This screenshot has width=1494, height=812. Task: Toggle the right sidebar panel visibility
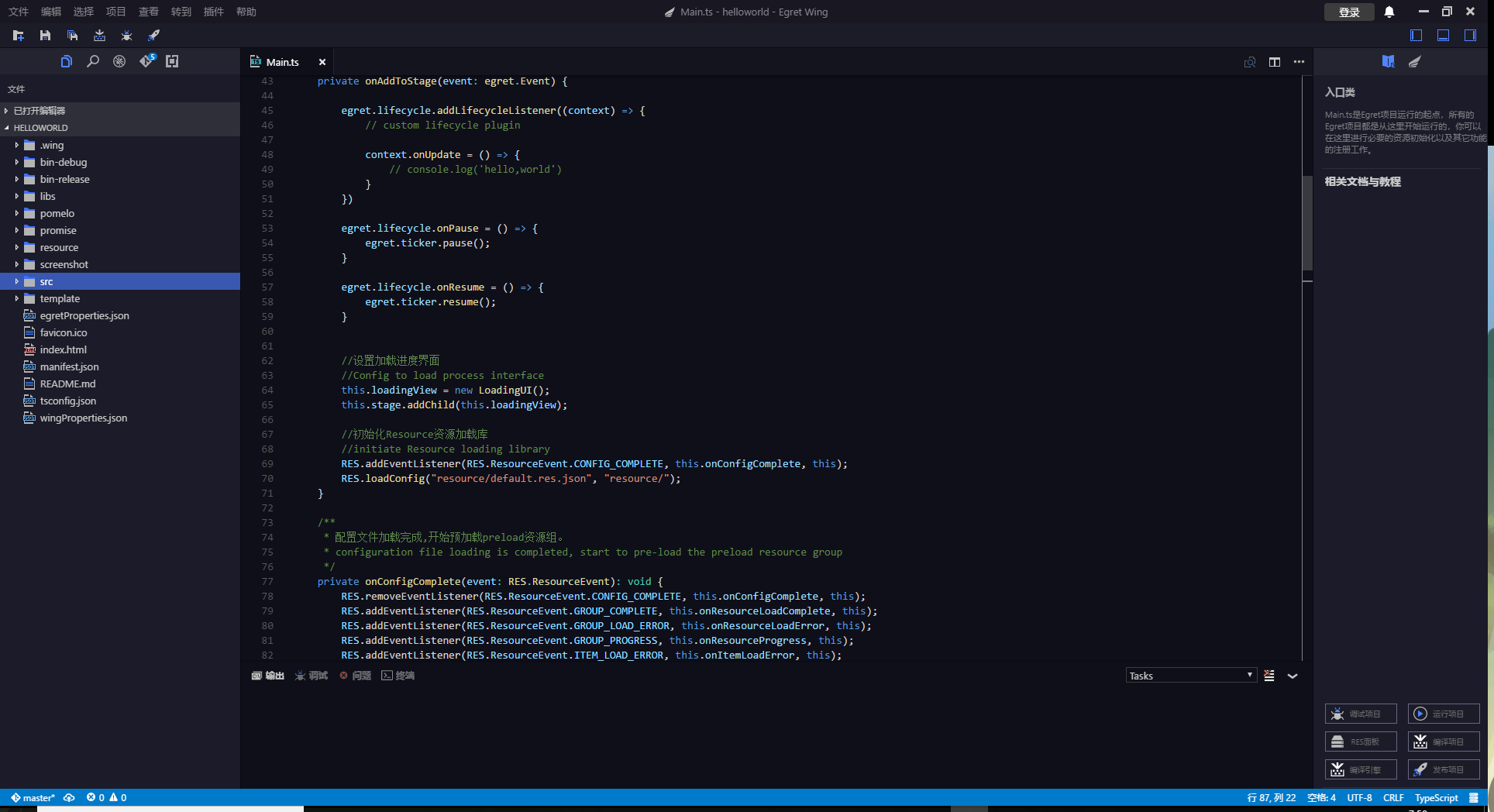coord(1470,36)
